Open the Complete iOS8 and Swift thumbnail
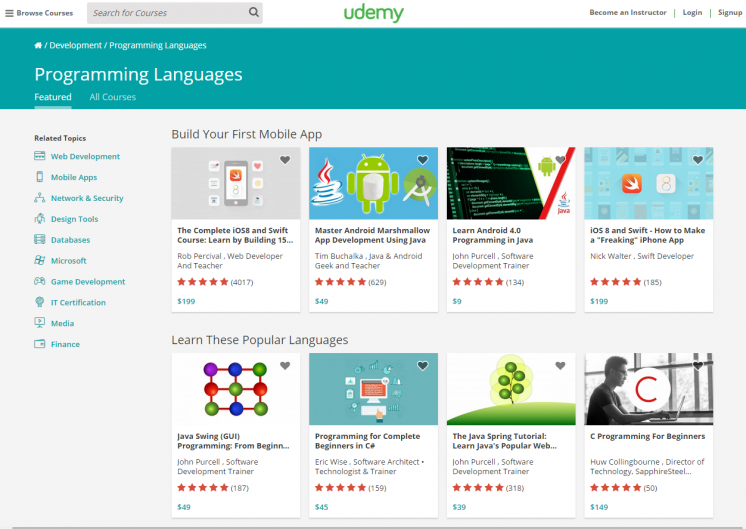746x529 pixels. point(236,183)
